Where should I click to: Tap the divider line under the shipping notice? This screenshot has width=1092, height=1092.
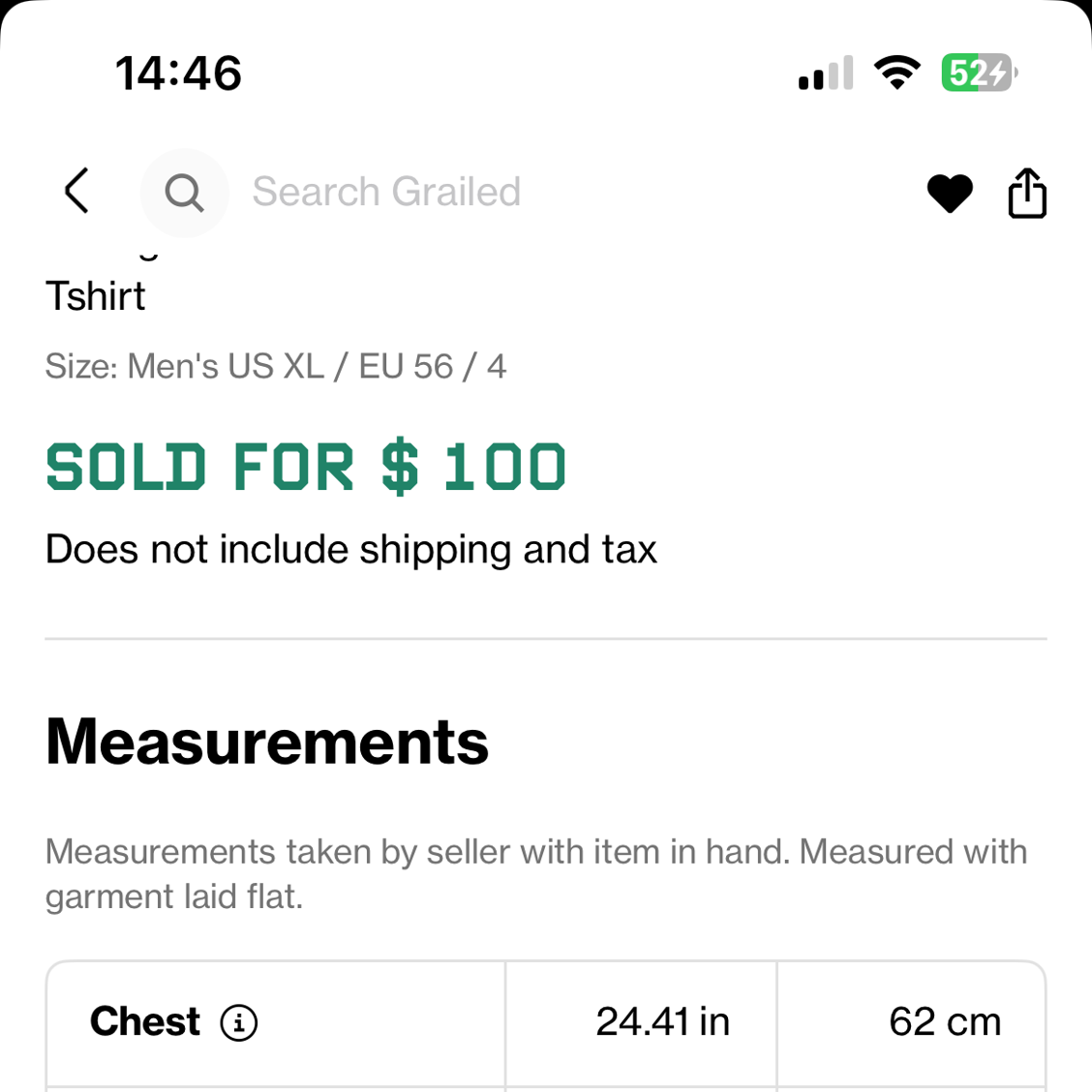(x=546, y=638)
